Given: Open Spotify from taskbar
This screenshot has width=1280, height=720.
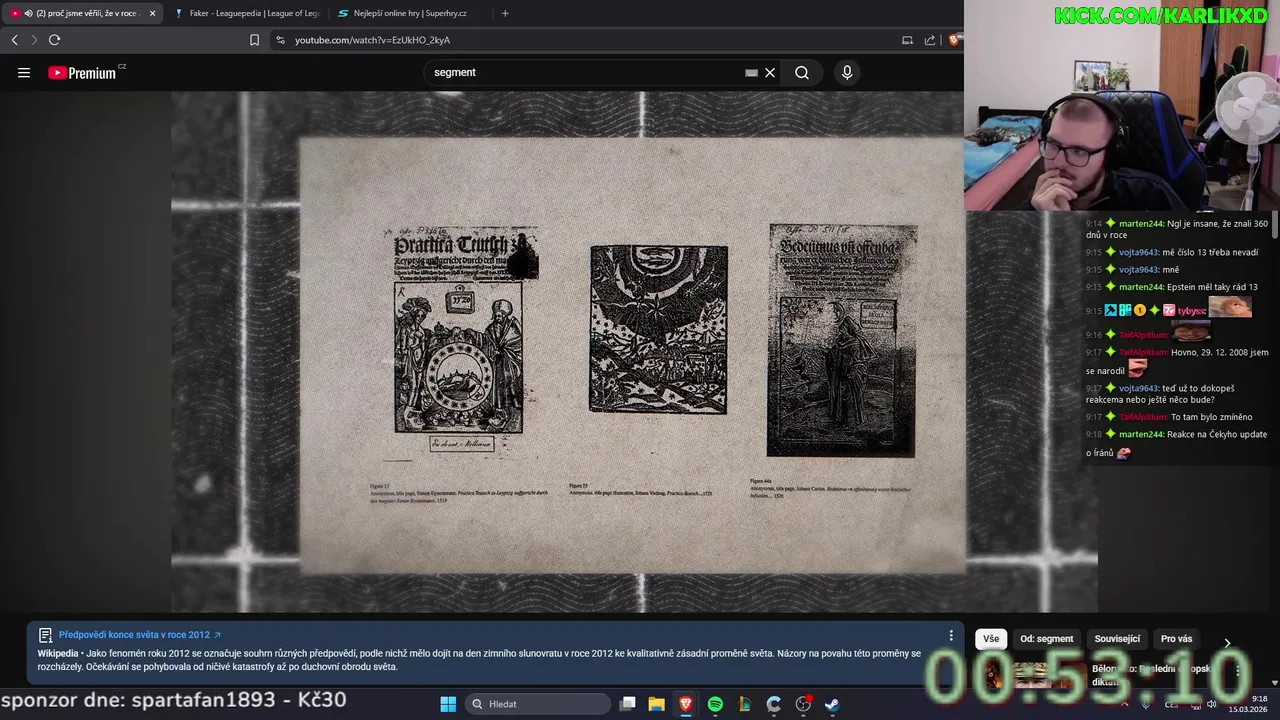Looking at the screenshot, I should [715, 704].
